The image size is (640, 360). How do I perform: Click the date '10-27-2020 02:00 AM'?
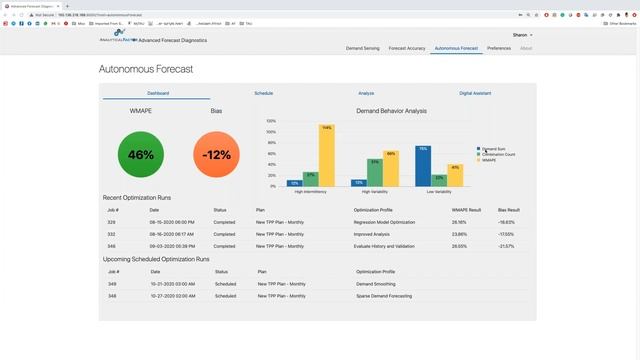click(173, 296)
